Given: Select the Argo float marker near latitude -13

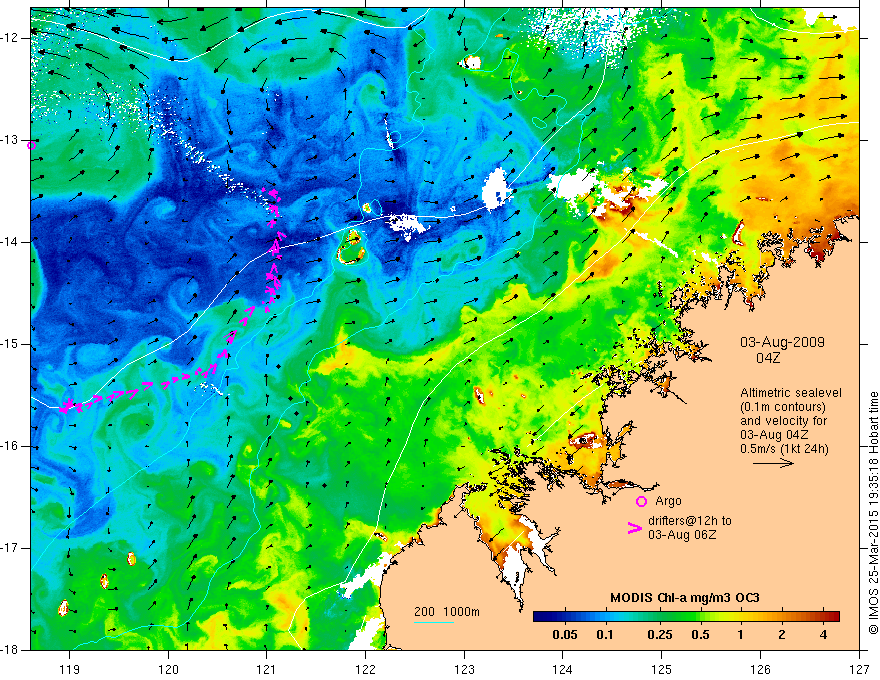Looking at the screenshot, I should tap(31, 145).
